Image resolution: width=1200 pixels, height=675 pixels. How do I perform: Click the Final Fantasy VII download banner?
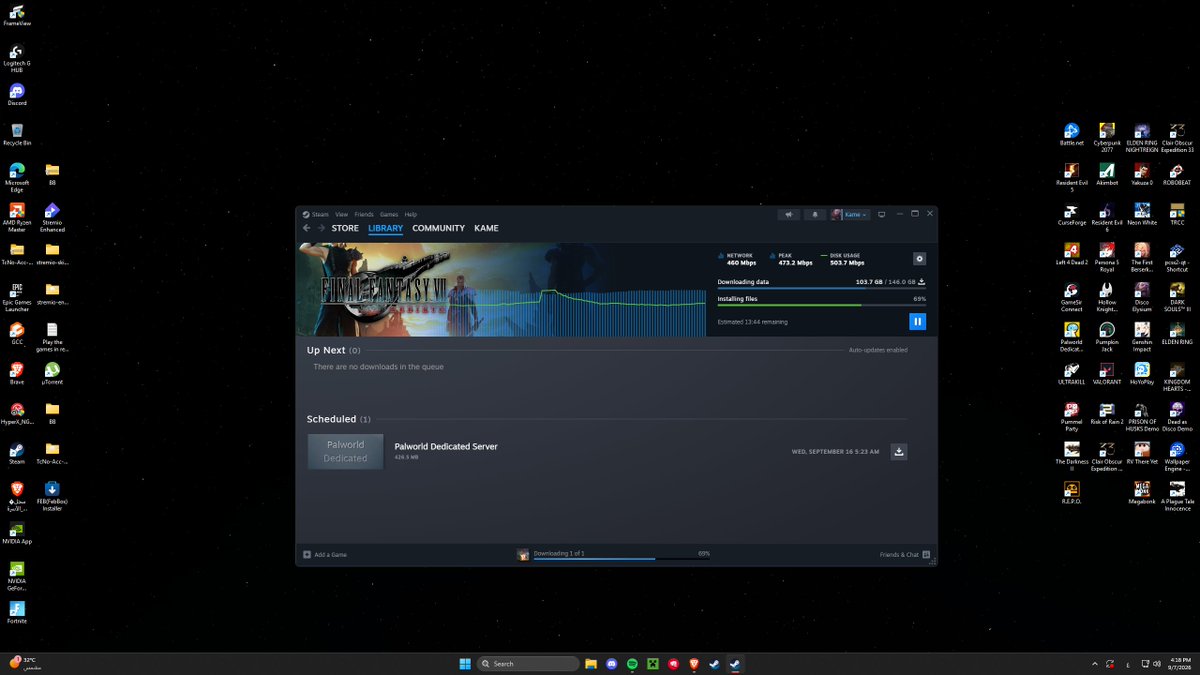pyautogui.click(x=503, y=289)
